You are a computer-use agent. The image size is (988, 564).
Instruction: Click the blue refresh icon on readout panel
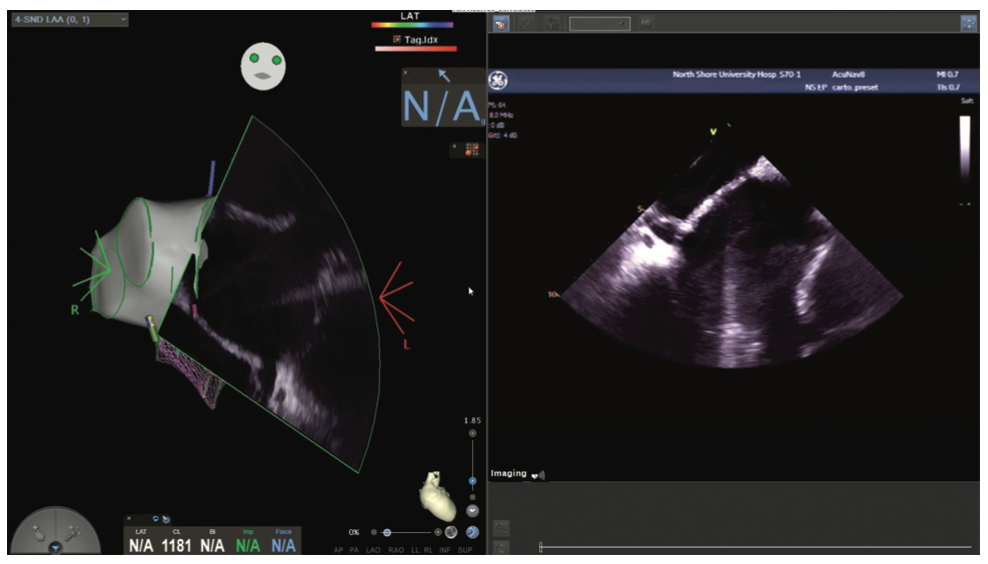tap(155, 519)
